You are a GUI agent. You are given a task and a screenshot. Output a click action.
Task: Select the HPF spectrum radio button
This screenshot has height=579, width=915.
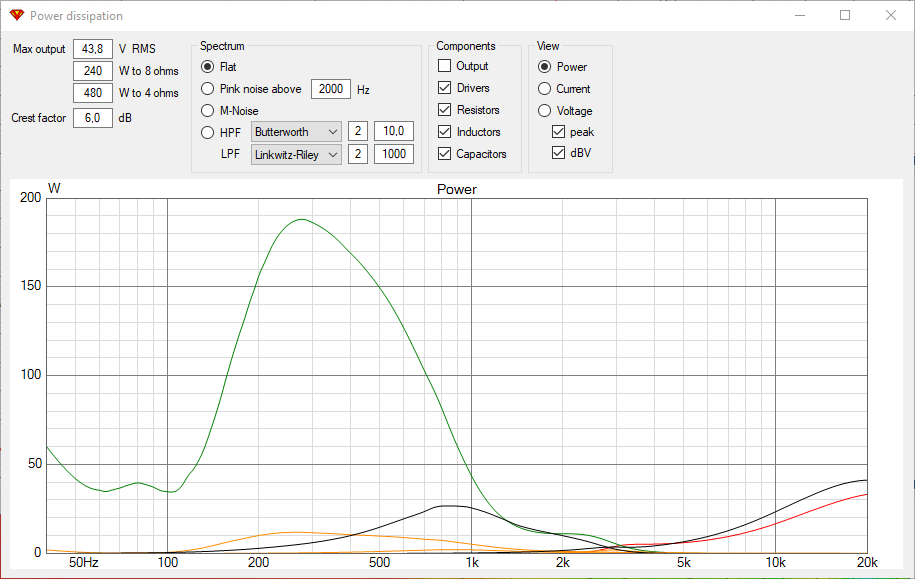[207, 132]
